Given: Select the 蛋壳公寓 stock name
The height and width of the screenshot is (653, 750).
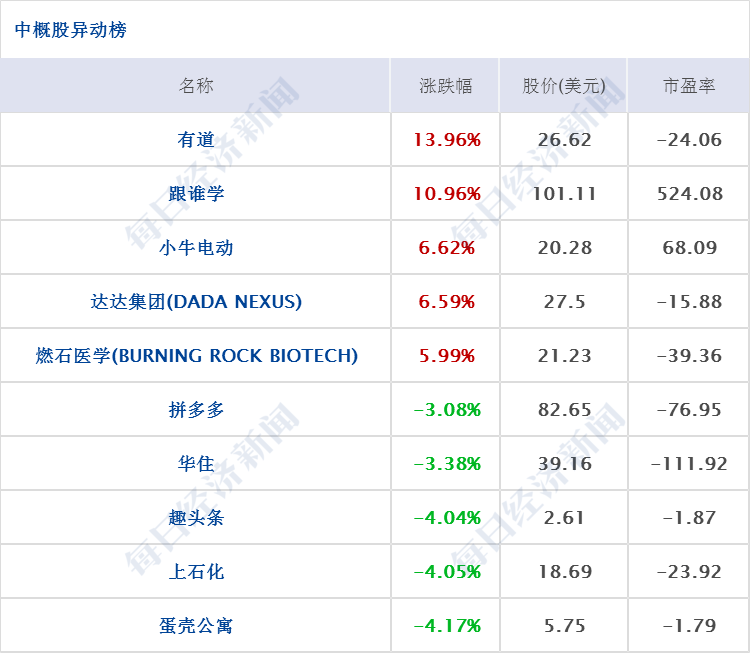Looking at the screenshot, I should tap(196, 626).
